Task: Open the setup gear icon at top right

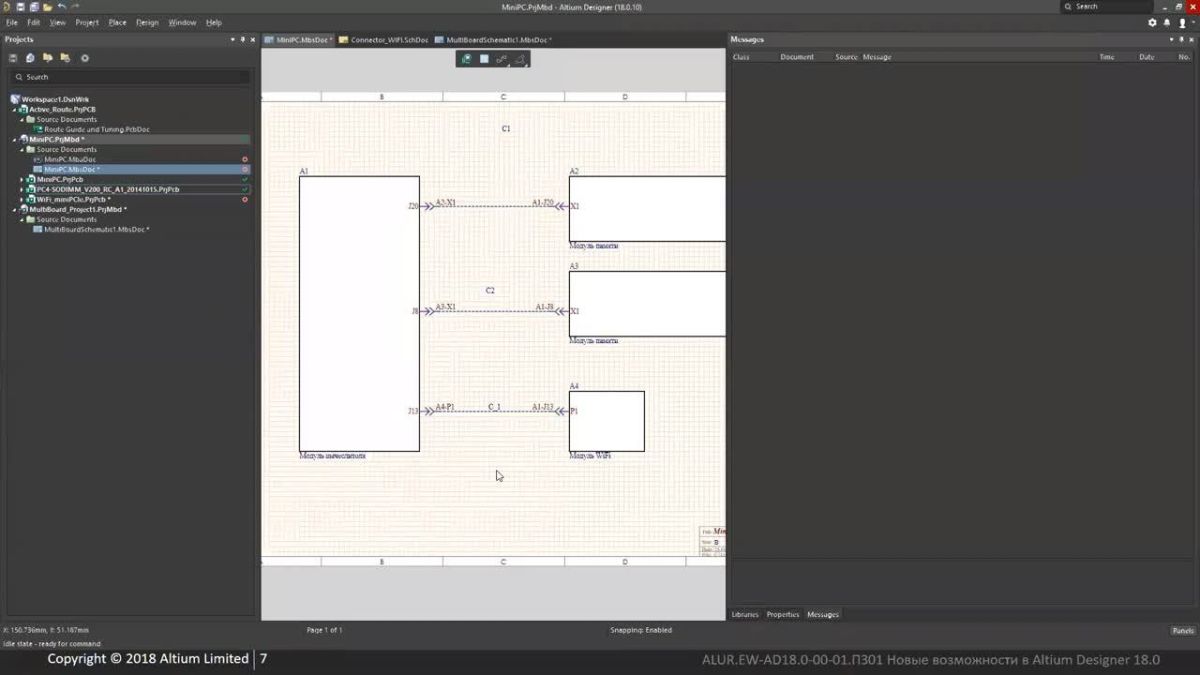Action: (1153, 22)
